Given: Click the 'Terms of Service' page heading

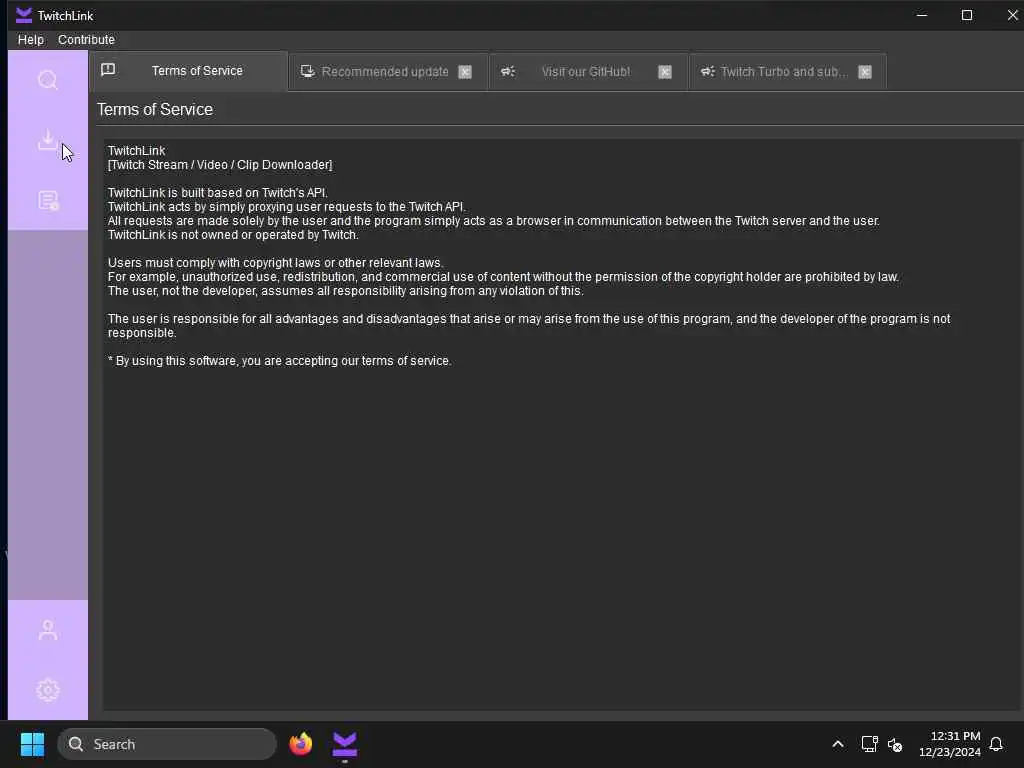Looking at the screenshot, I should point(155,110).
